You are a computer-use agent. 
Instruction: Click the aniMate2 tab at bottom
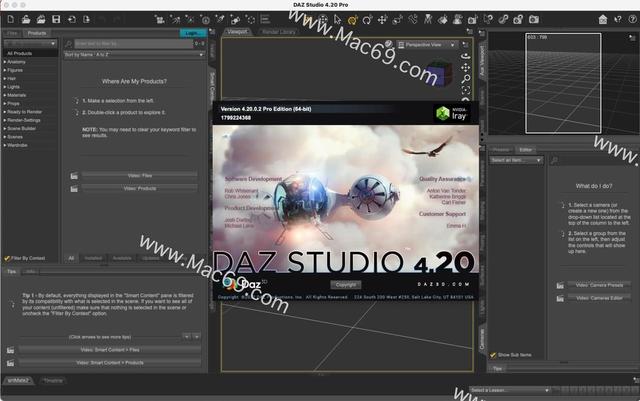(x=18, y=380)
